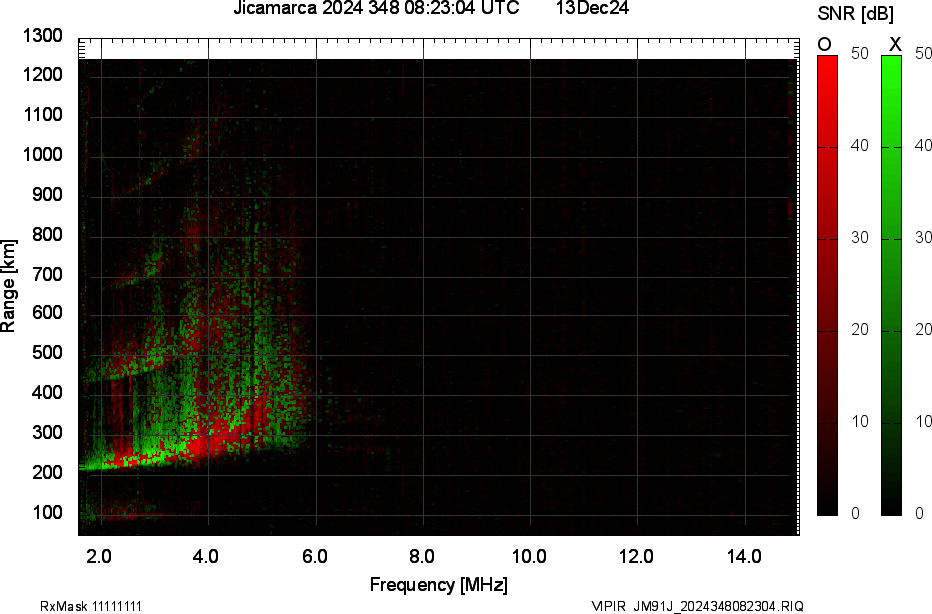Click the Jicamarca timestamp title text
Image resolution: width=932 pixels, height=614 pixels.
point(376,8)
